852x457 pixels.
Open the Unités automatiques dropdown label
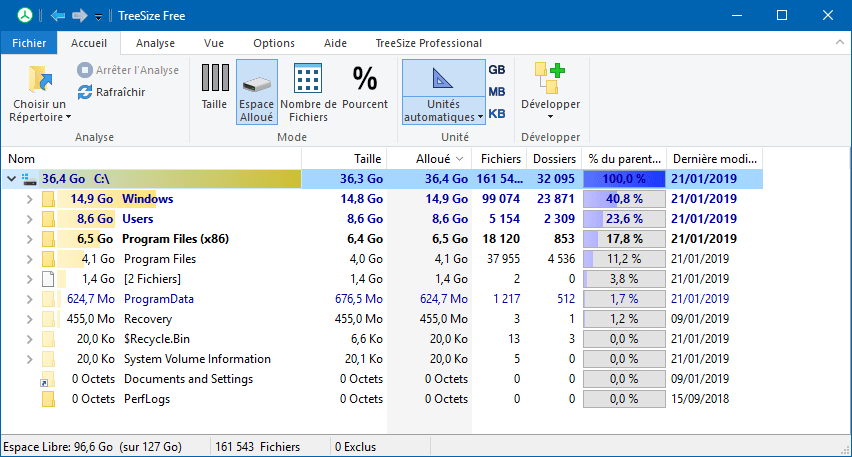[443, 111]
